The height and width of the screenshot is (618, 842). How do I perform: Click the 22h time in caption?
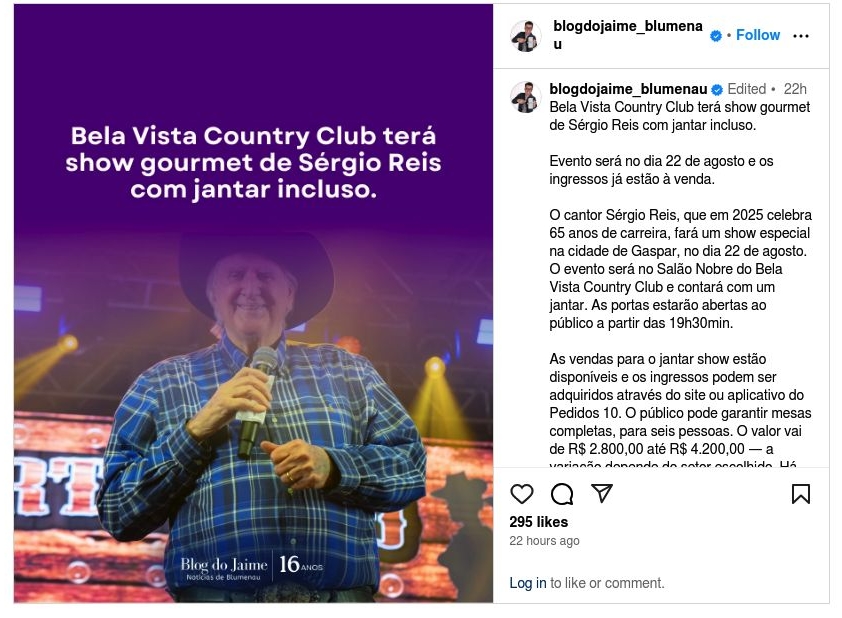795,89
